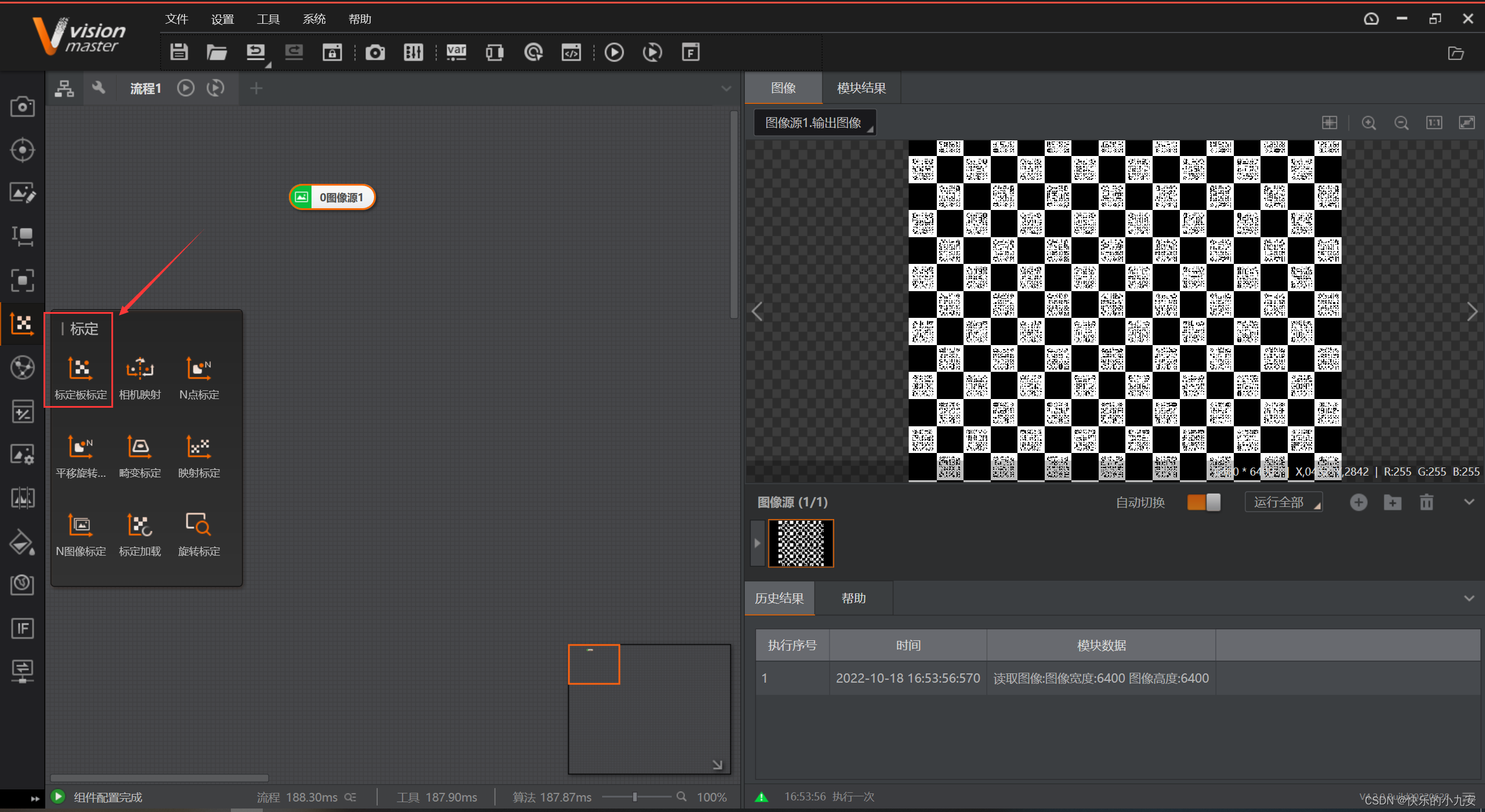The width and height of the screenshot is (1485, 812).
Task: Select the 标定板标定 tool
Action: pos(81,378)
